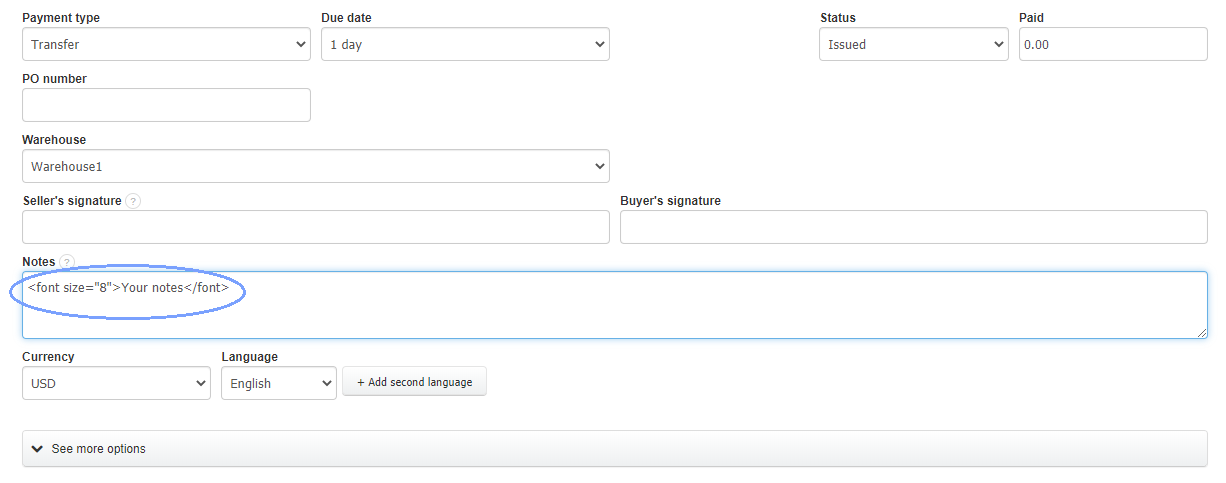Image resolution: width=1226 pixels, height=483 pixels.
Task: Click help icon next to Seller's signature
Action: pos(133,201)
